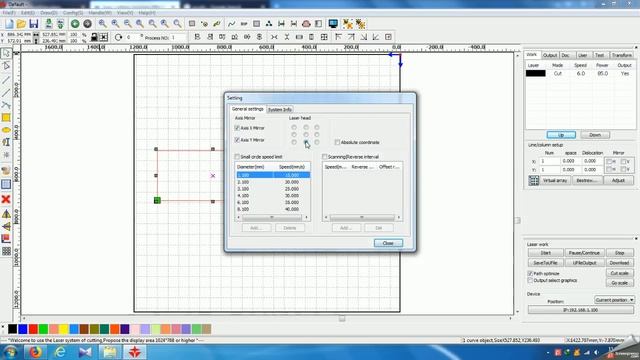The height and width of the screenshot is (360, 640).
Task: Click the New file icon
Action: click(x=9, y=24)
